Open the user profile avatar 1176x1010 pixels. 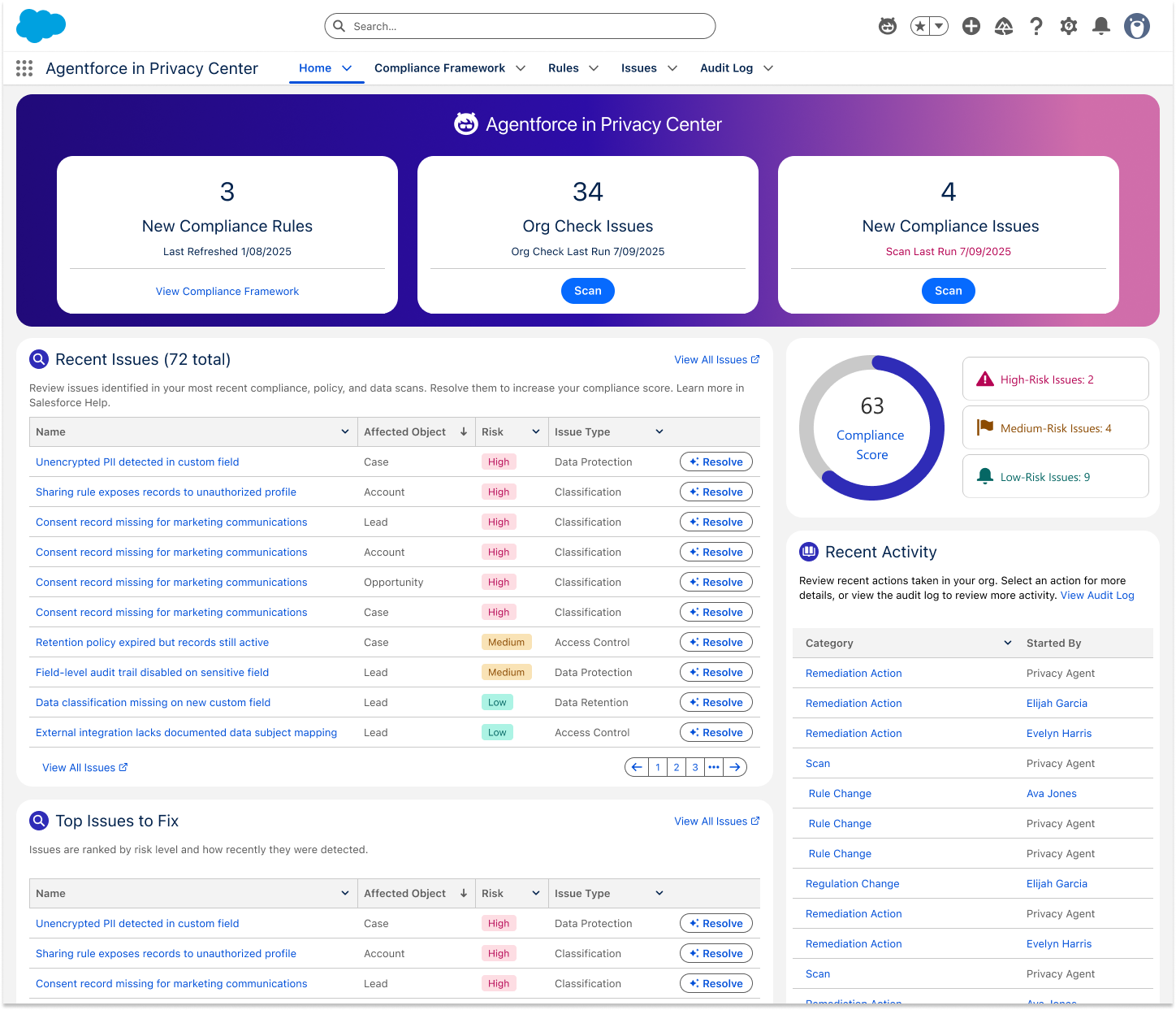click(1137, 26)
